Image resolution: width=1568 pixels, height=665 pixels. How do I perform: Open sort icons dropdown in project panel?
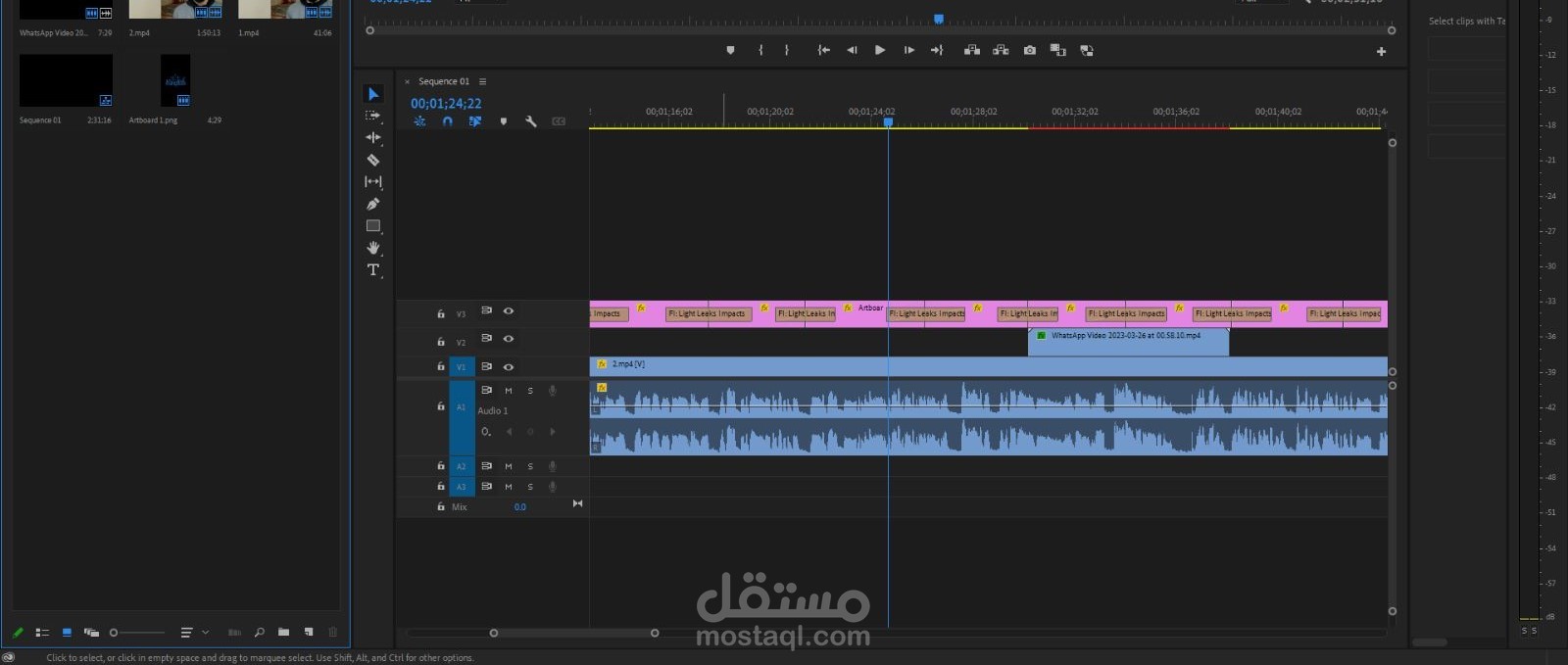[194, 633]
